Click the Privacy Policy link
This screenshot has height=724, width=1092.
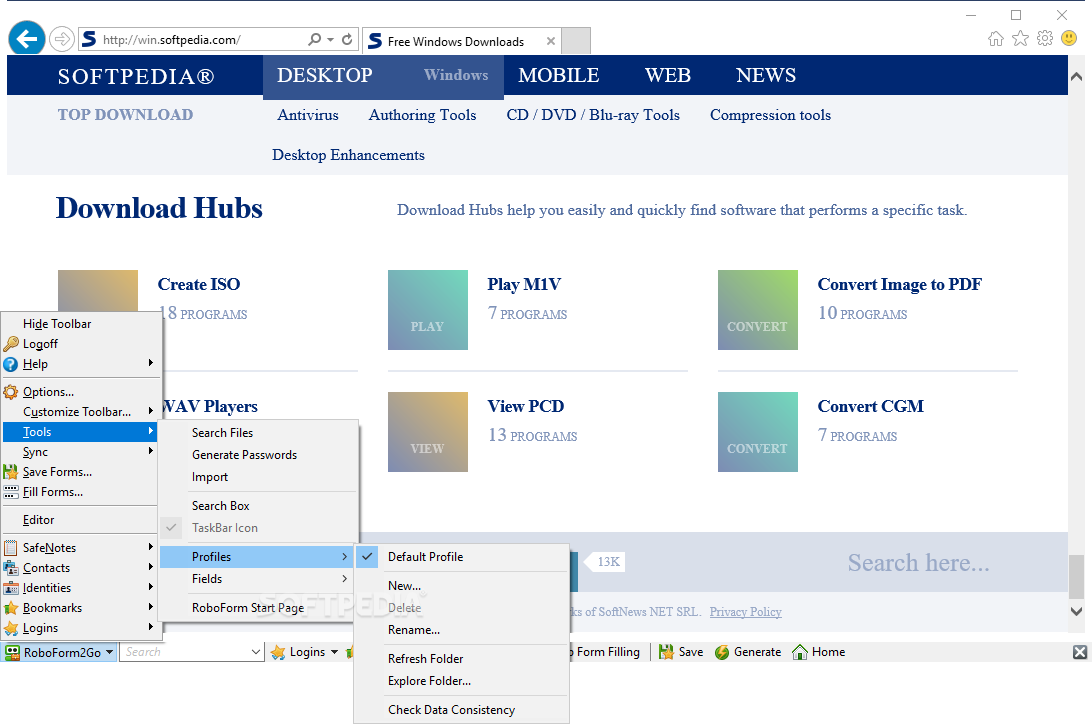tap(745, 612)
